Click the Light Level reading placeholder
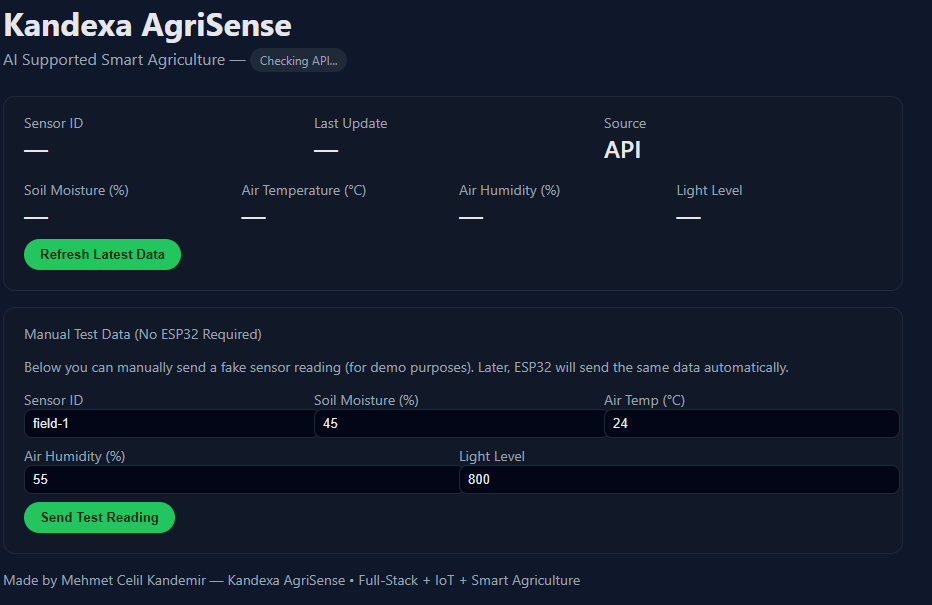The width and height of the screenshot is (932, 605). tap(688, 216)
